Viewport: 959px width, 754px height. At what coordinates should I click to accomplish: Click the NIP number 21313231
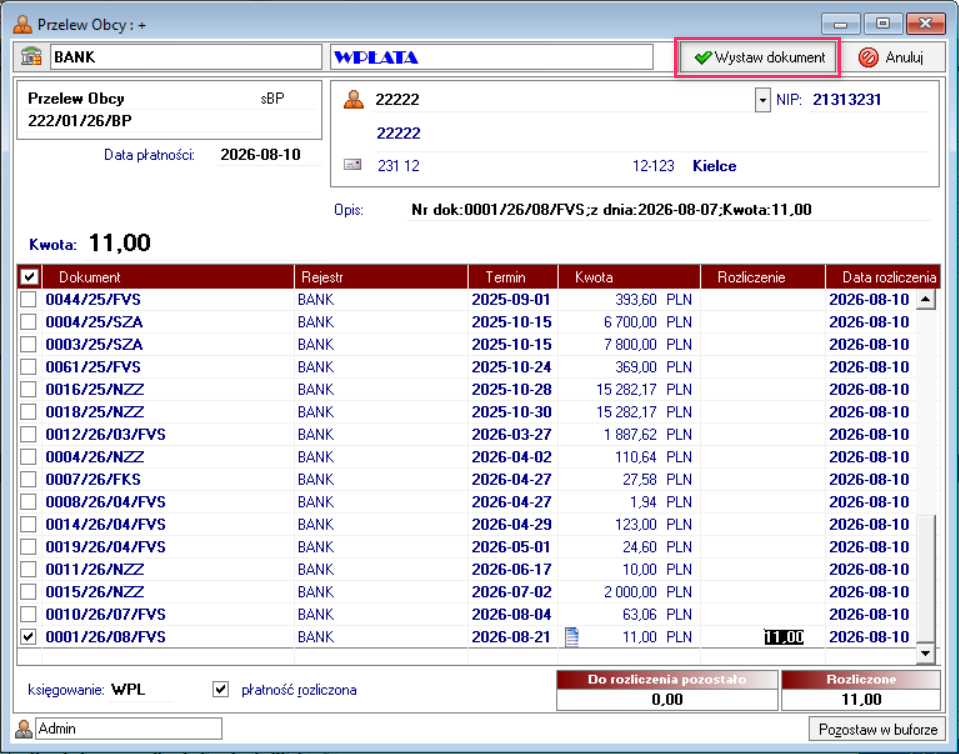[x=846, y=100]
